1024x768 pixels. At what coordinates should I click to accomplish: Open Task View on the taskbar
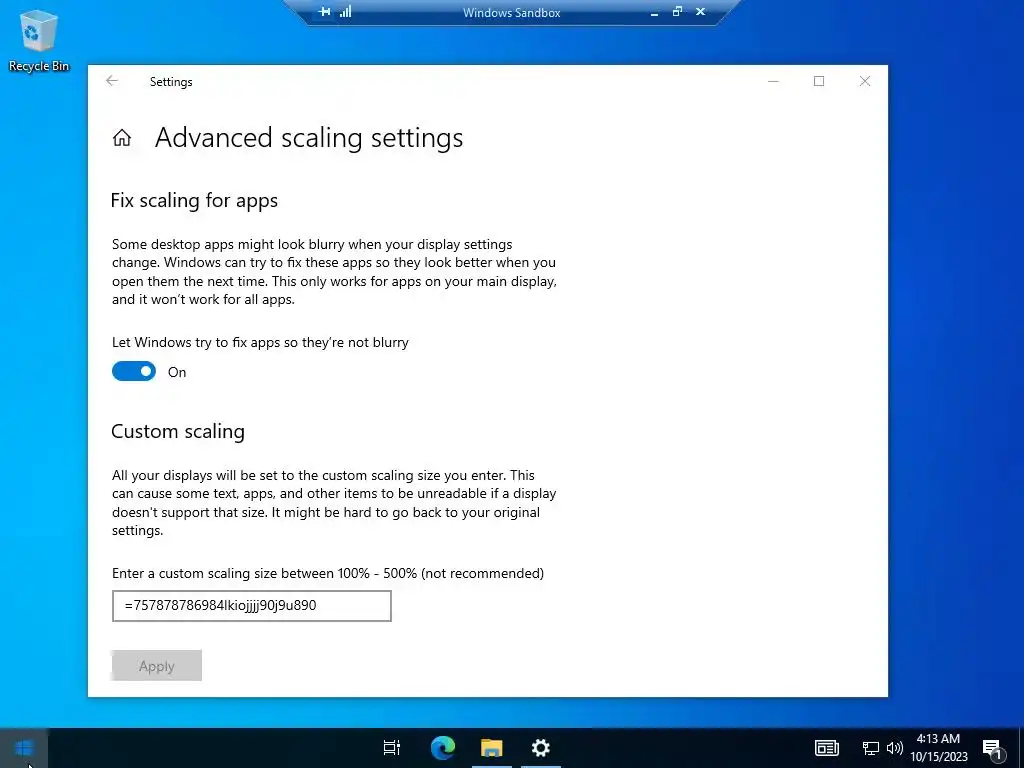tap(392, 748)
